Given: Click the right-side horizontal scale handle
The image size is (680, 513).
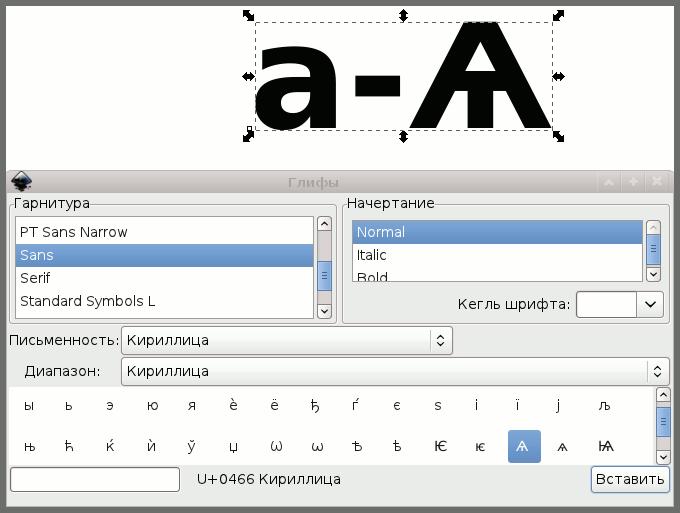Looking at the screenshot, I should coord(559,77).
